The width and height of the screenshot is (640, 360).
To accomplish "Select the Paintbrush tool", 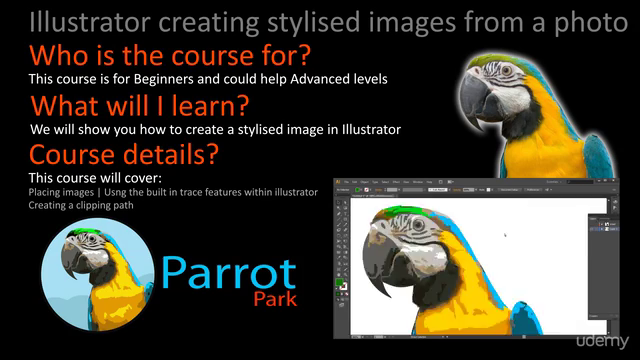I will (x=338, y=224).
